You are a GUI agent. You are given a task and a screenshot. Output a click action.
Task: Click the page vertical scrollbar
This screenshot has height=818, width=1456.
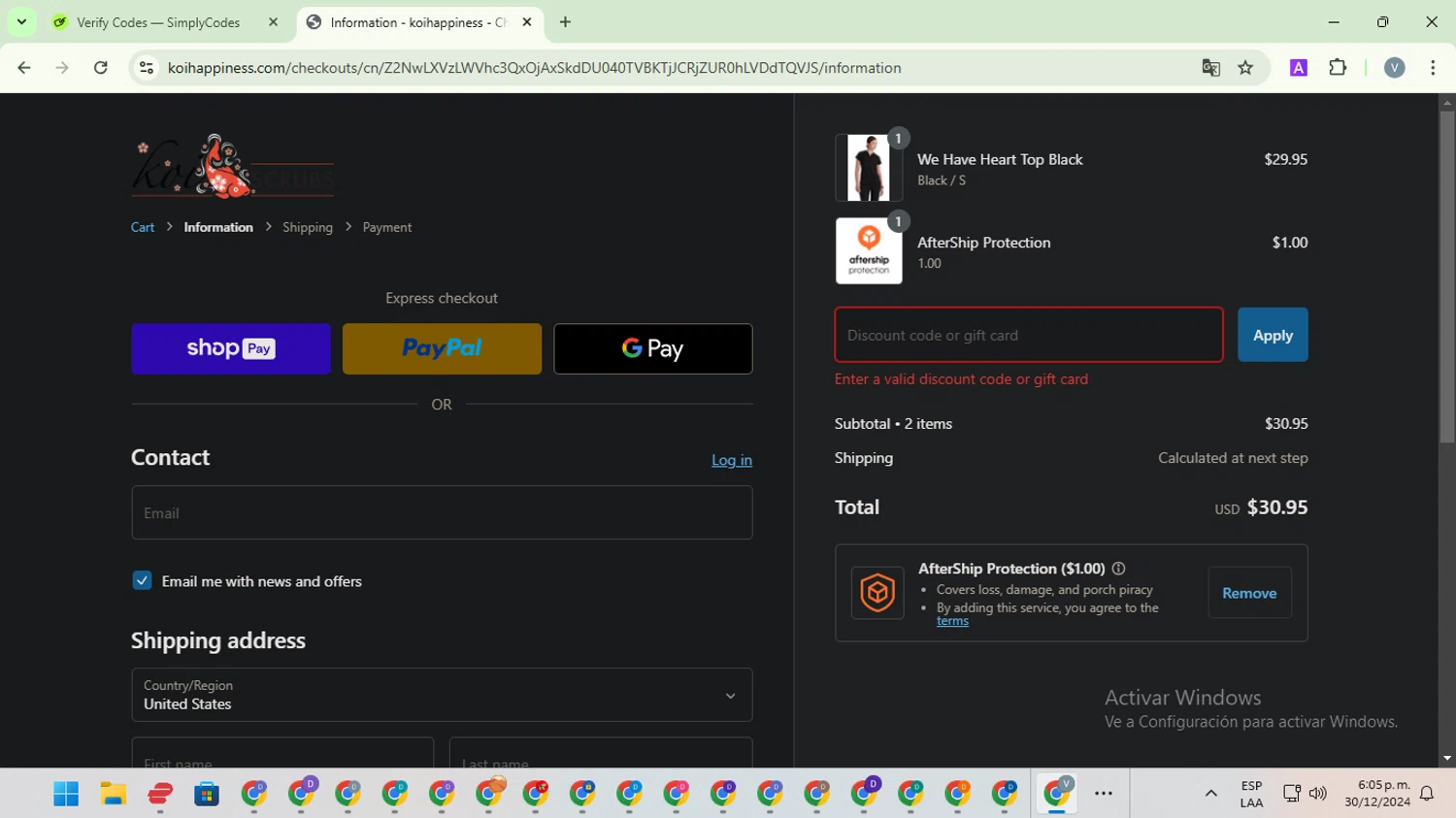(x=1447, y=277)
